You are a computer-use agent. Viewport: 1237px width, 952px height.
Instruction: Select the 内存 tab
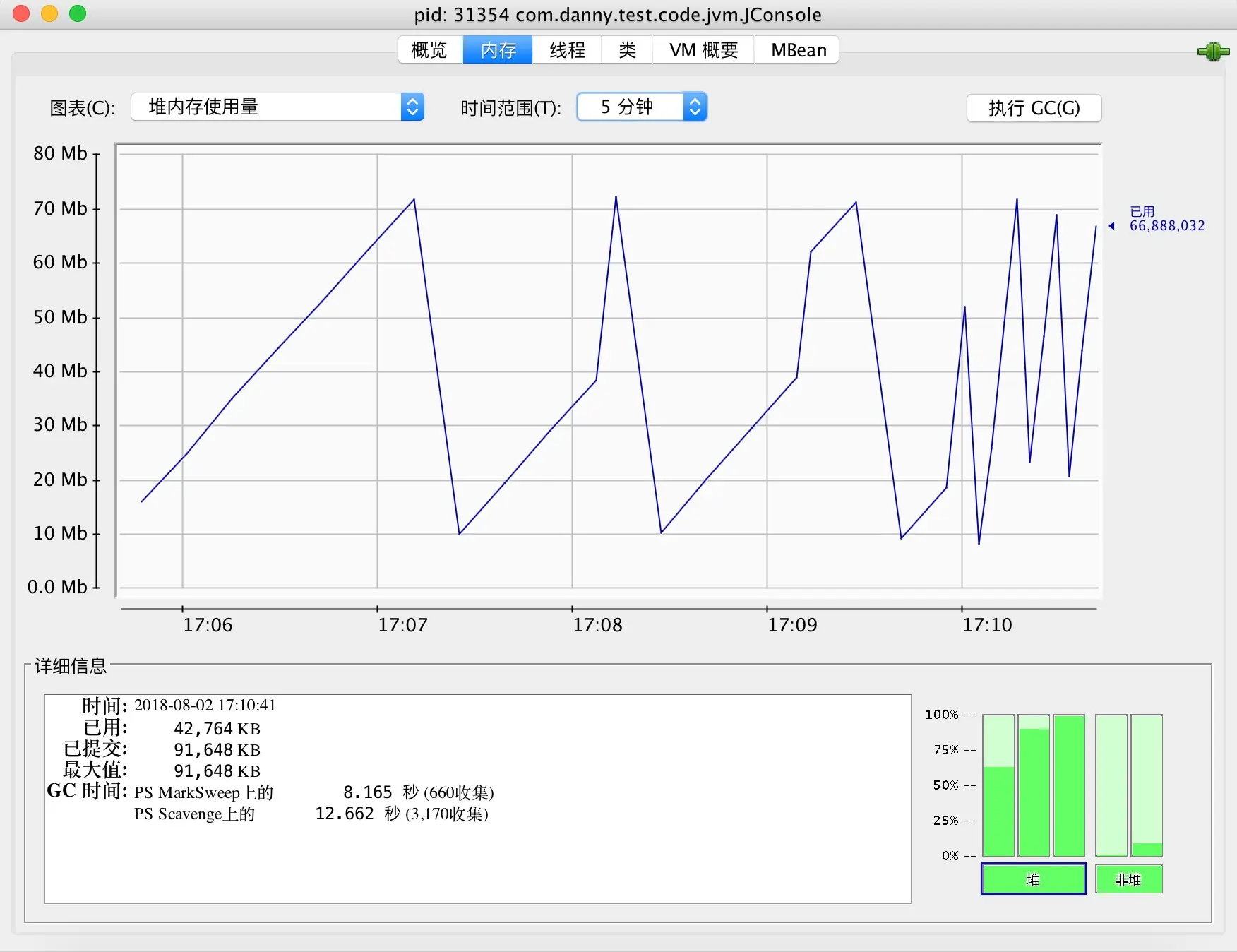(x=498, y=50)
